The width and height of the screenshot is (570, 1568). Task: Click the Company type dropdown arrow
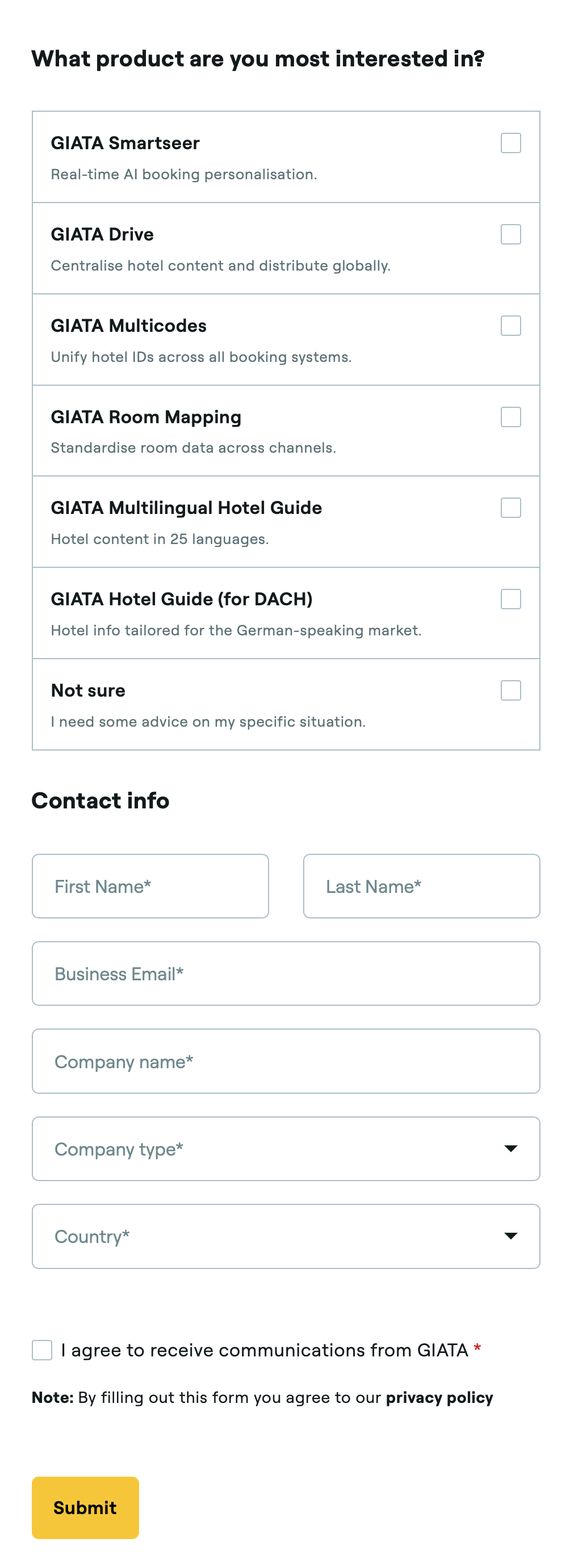coord(510,1149)
